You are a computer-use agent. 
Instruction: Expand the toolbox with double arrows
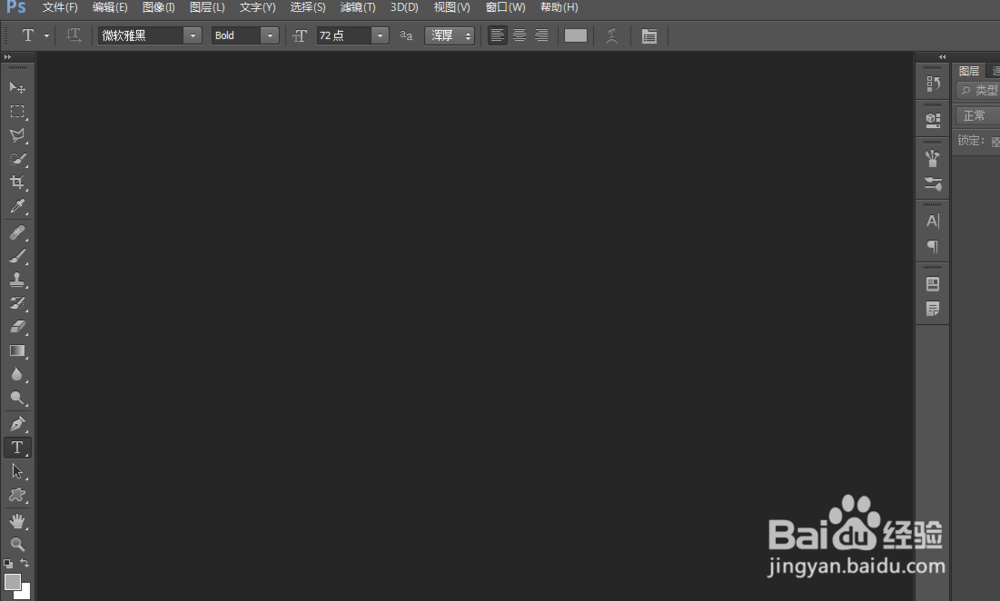(8, 57)
